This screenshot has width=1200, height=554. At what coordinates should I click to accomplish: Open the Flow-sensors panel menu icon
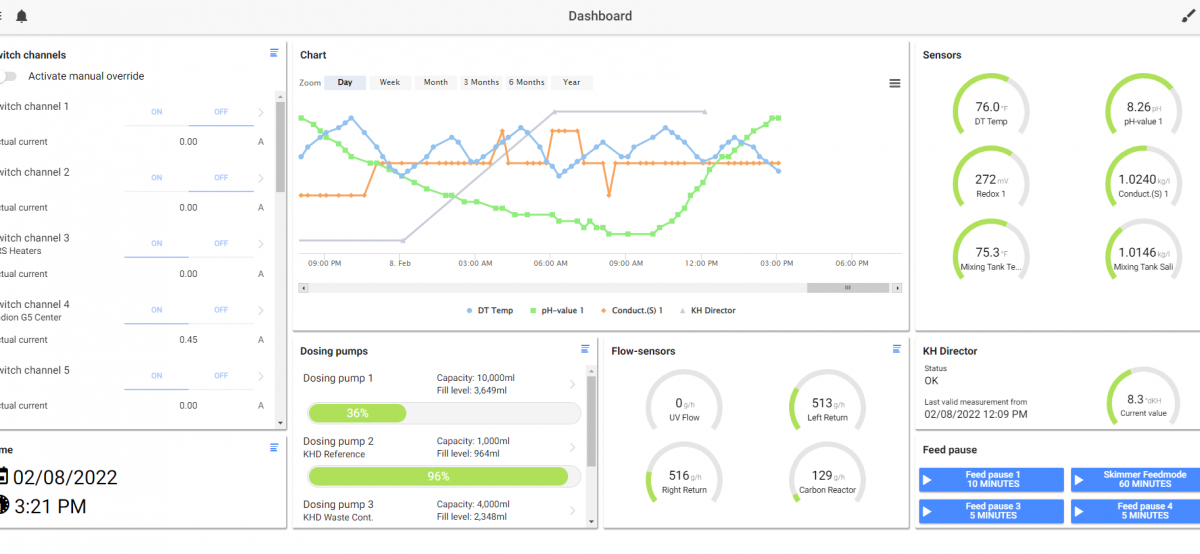(897, 349)
